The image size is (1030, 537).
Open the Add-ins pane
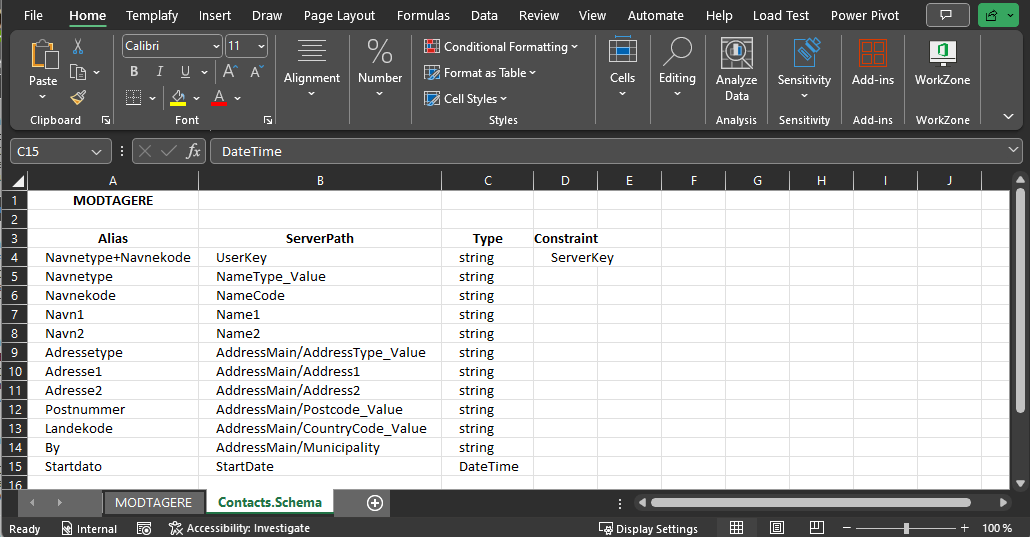[872, 63]
